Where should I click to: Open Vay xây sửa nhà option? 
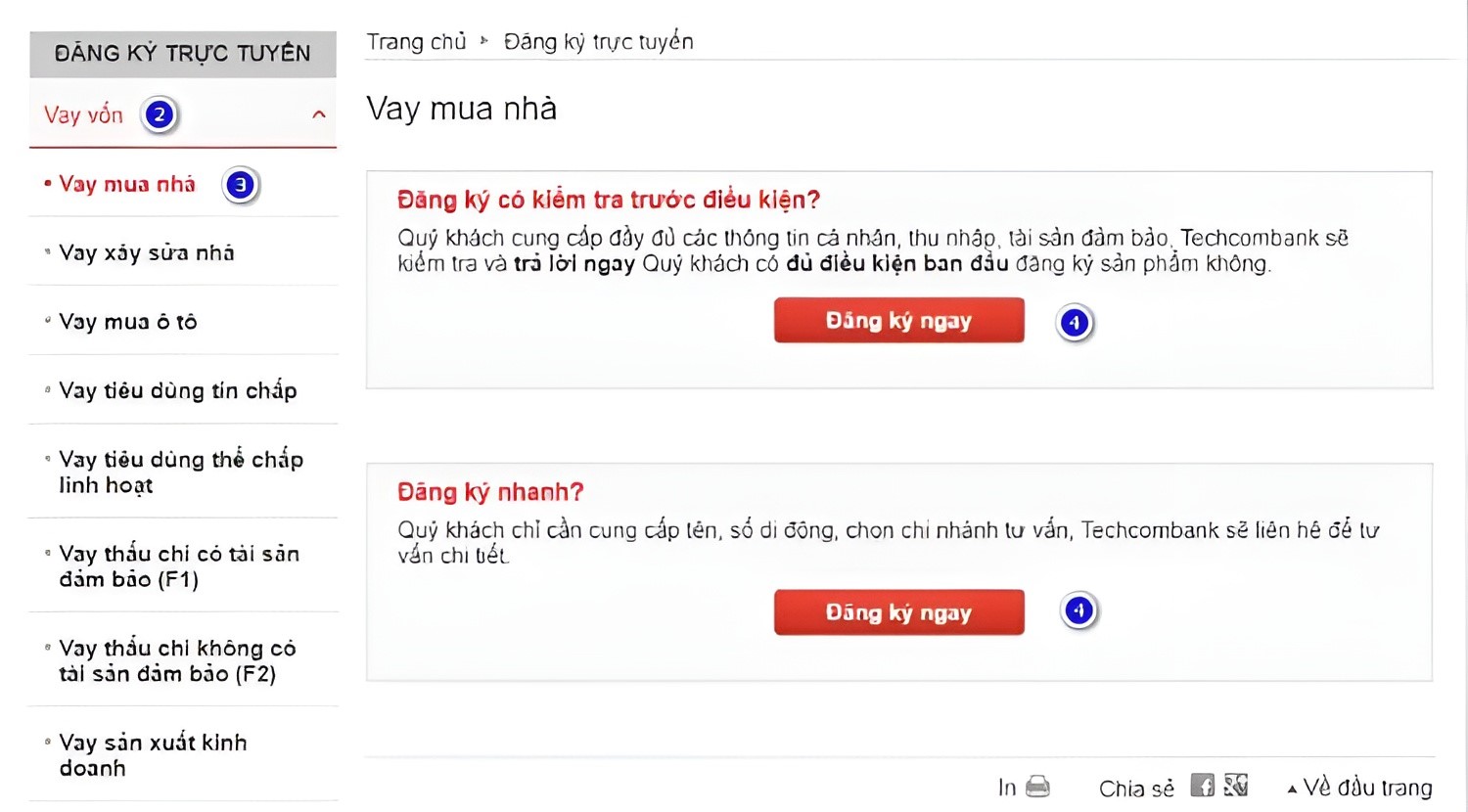click(x=147, y=253)
